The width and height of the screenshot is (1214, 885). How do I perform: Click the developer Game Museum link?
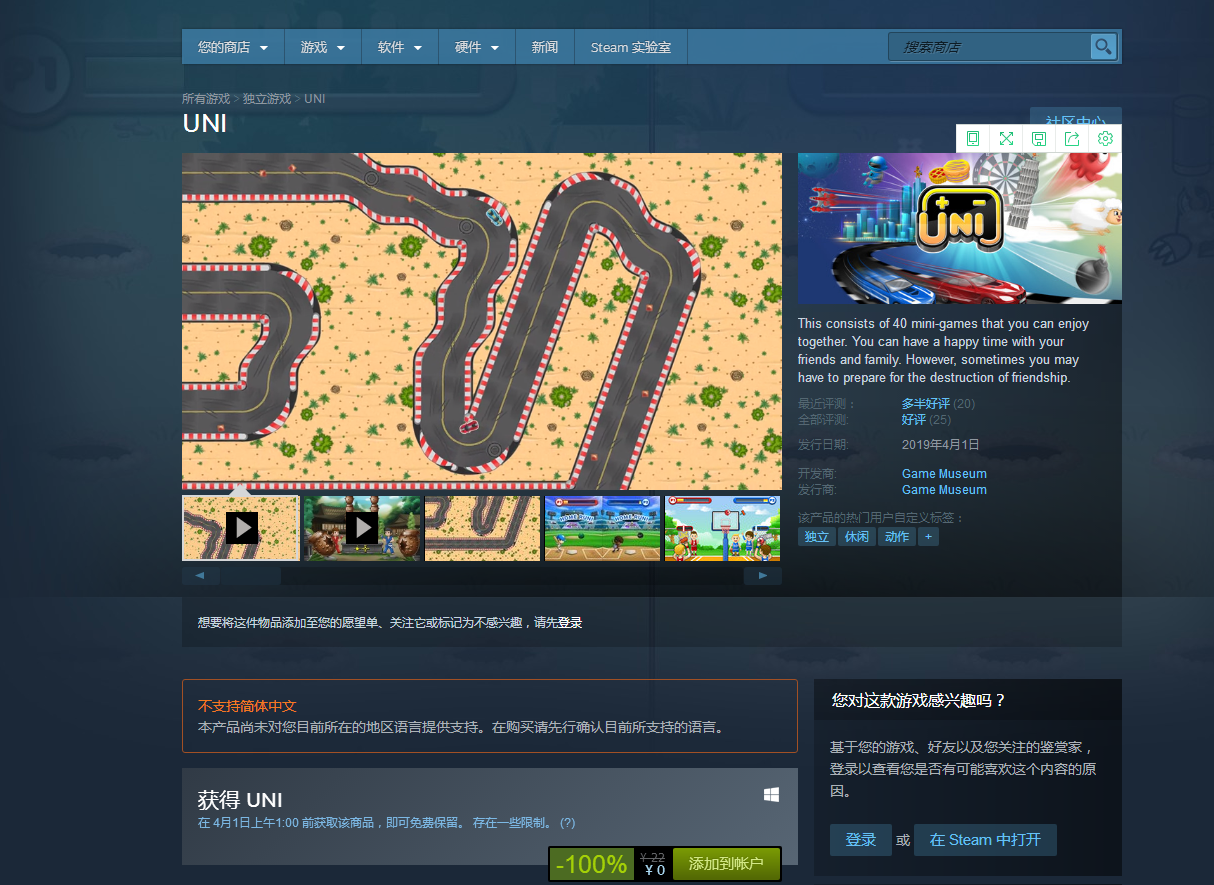click(944, 474)
